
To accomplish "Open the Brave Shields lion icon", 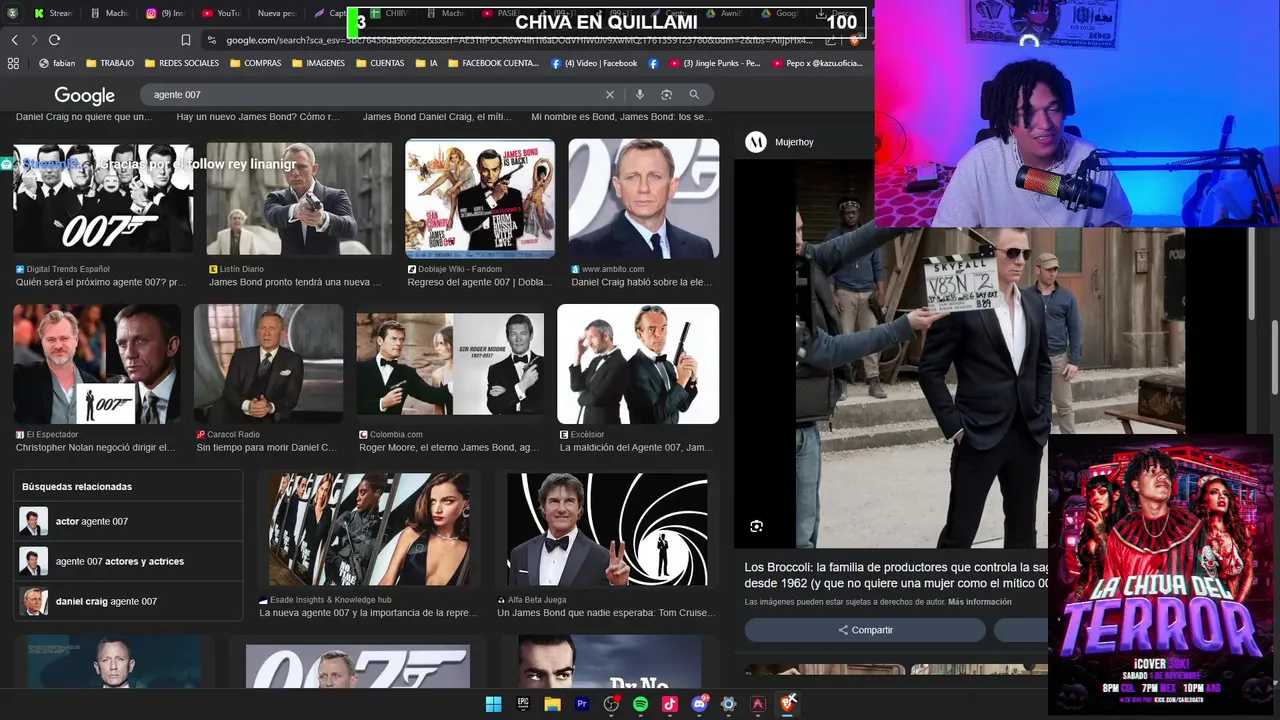I will click(853, 40).
